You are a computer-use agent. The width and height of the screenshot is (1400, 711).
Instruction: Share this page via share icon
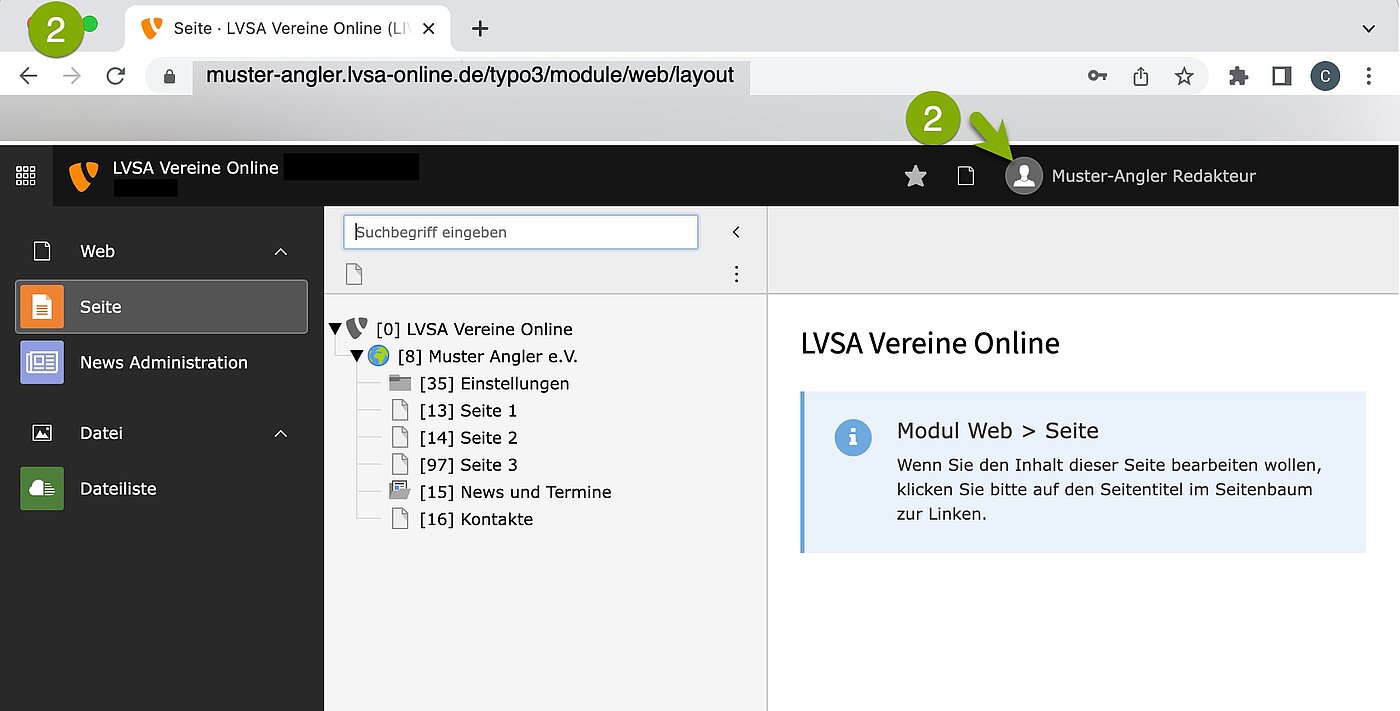point(1140,76)
